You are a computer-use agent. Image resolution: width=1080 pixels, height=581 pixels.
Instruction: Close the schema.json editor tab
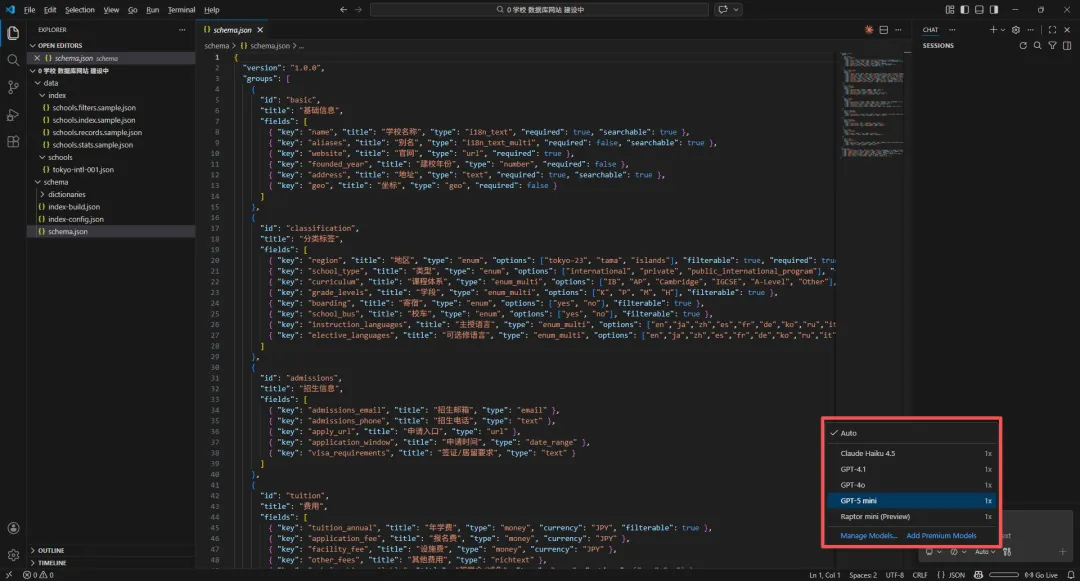(x=260, y=30)
